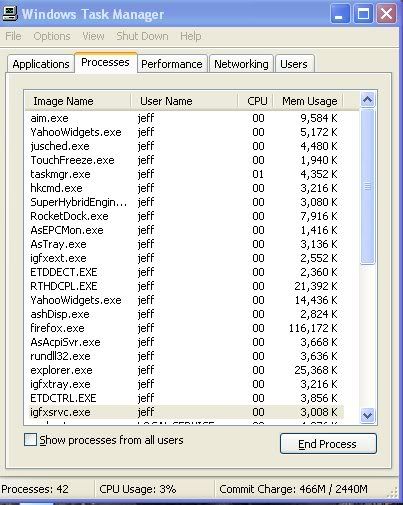403x505 pixels.
Task: Click the End Process button
Action: click(x=328, y=444)
